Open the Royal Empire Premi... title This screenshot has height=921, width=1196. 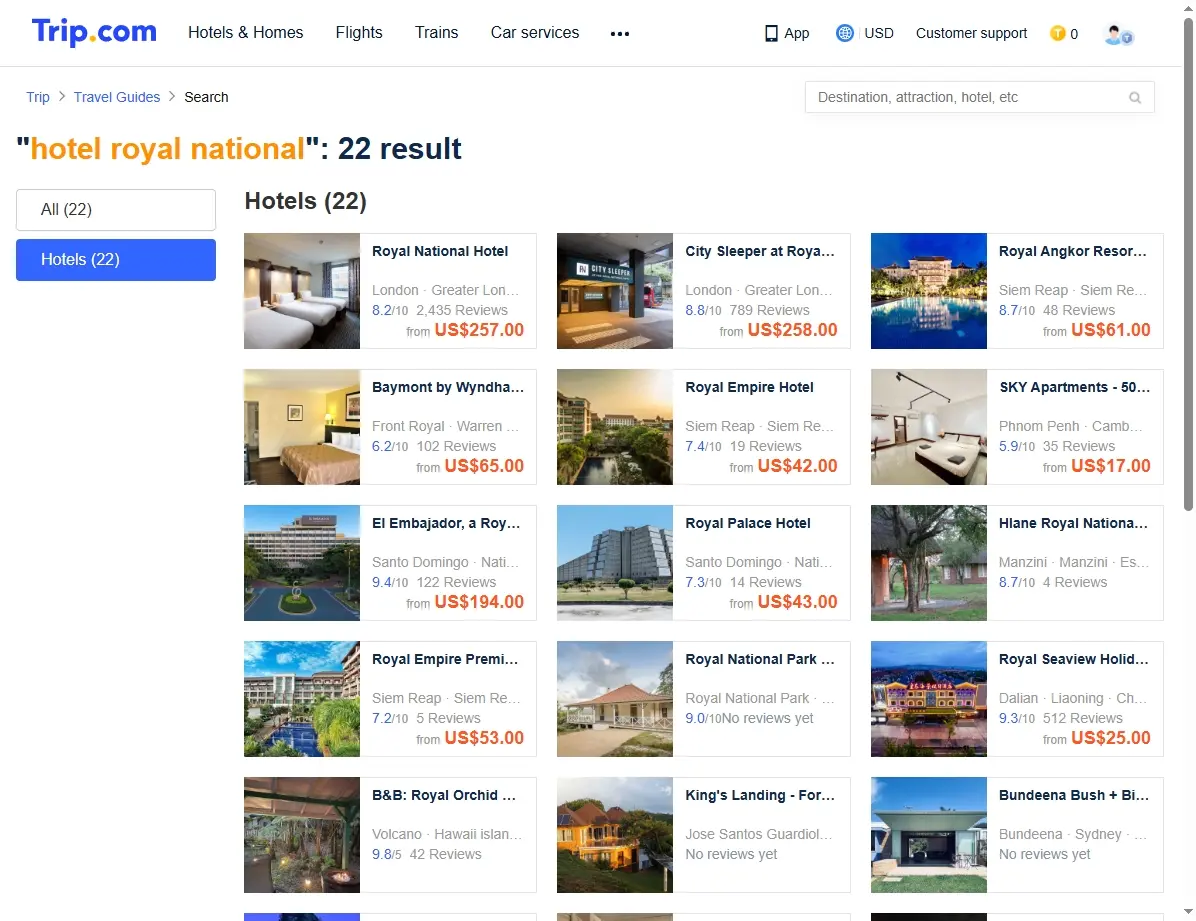click(445, 659)
